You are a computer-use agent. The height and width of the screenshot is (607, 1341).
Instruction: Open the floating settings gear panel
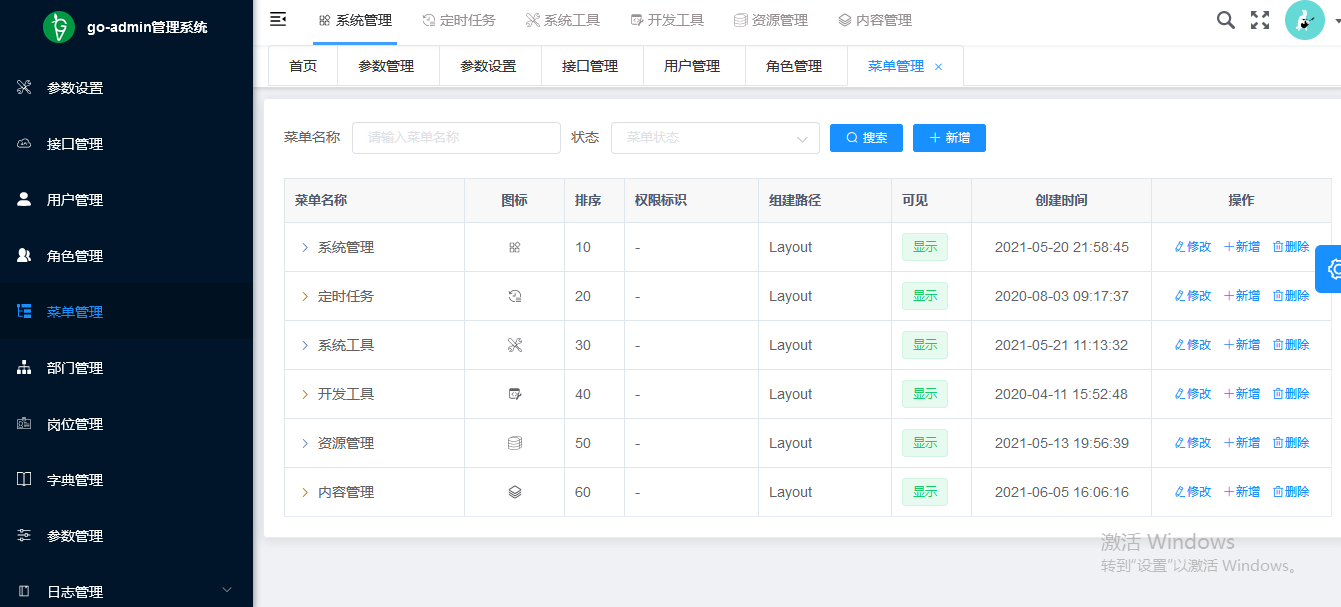(1331, 269)
